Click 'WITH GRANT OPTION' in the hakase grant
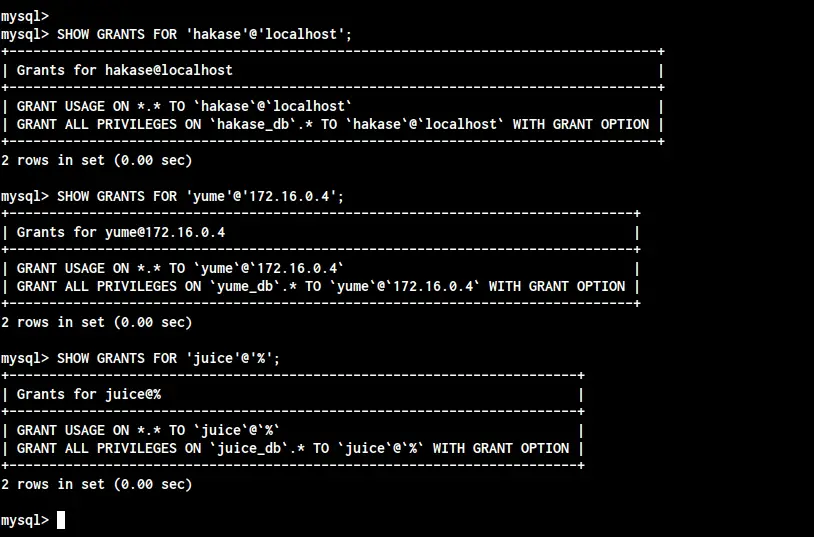814x537 pixels. pyautogui.click(x=581, y=125)
